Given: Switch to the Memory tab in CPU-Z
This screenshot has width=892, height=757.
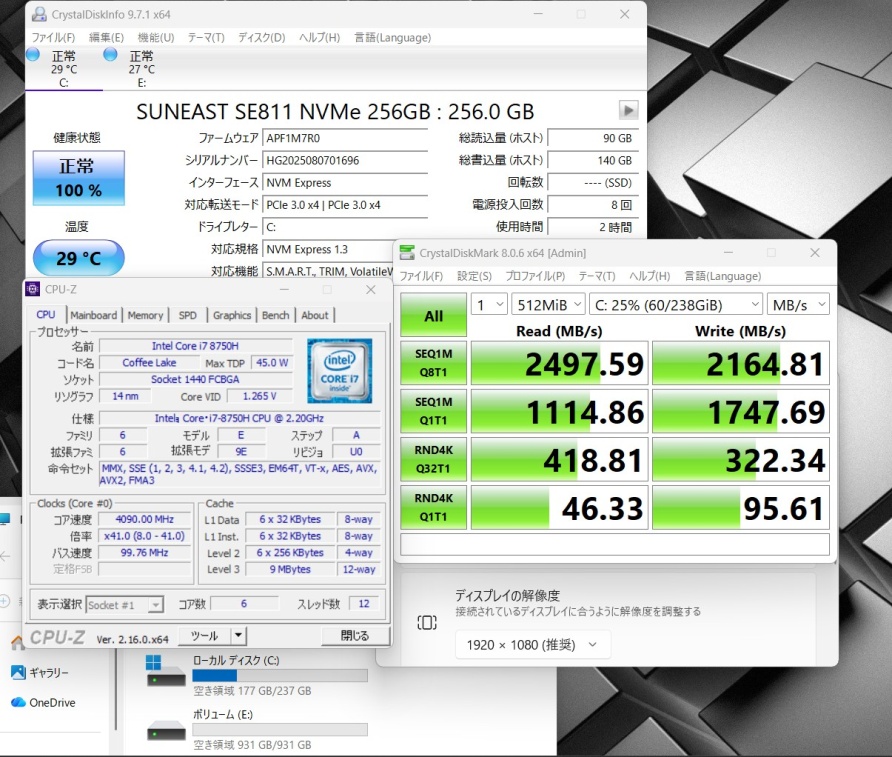Looking at the screenshot, I should click(146, 315).
